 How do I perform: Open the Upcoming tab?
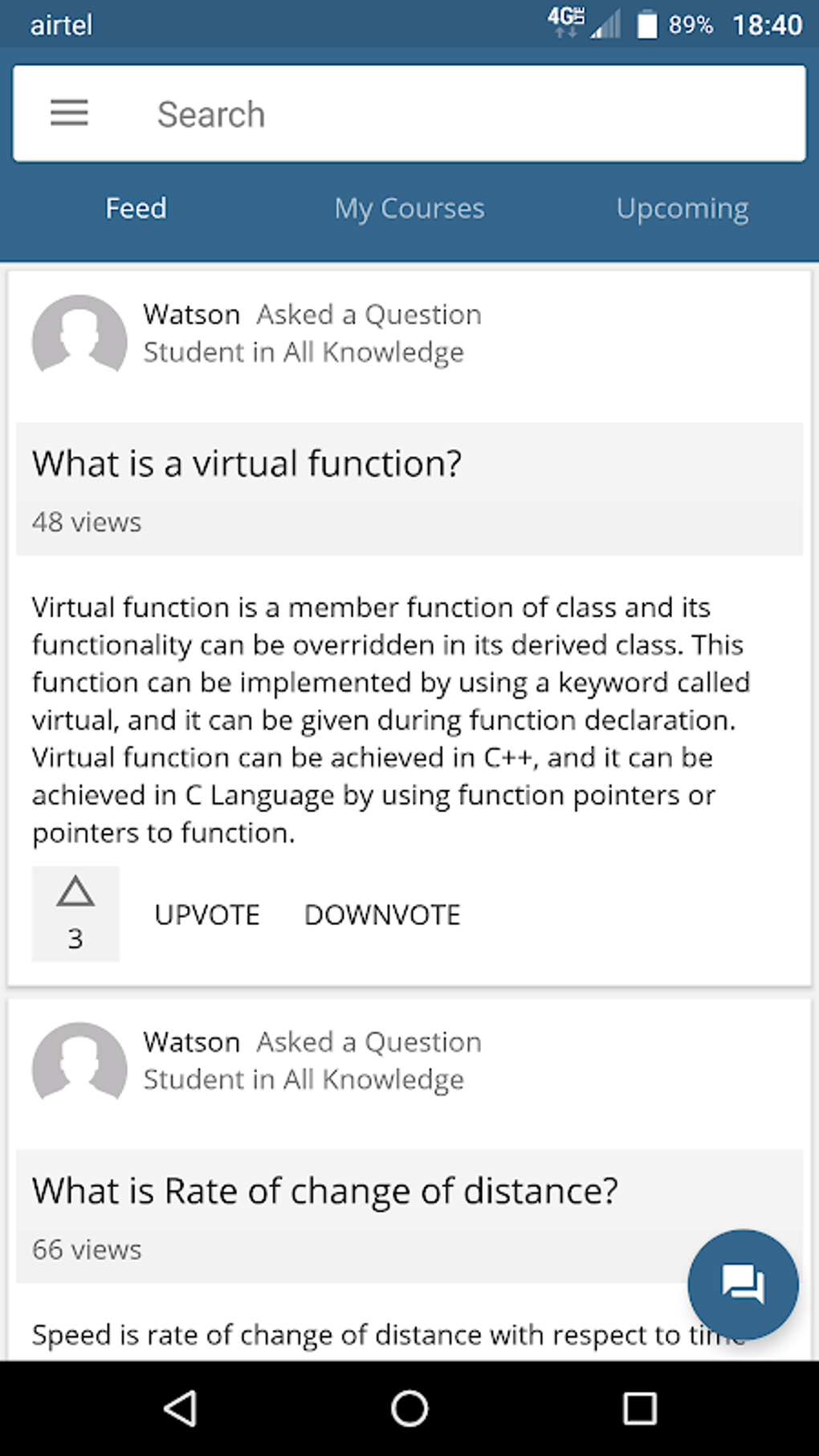pos(682,209)
